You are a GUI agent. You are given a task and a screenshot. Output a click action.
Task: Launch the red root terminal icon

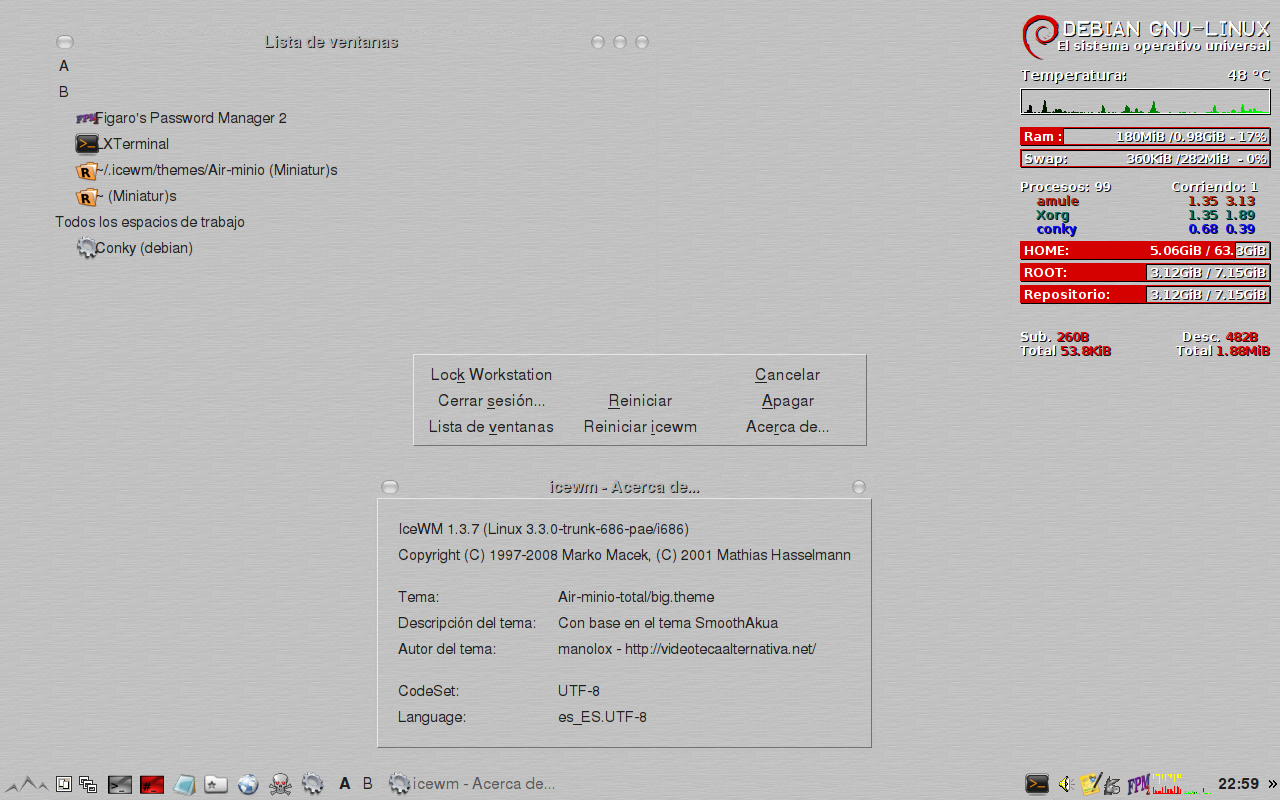(x=152, y=784)
